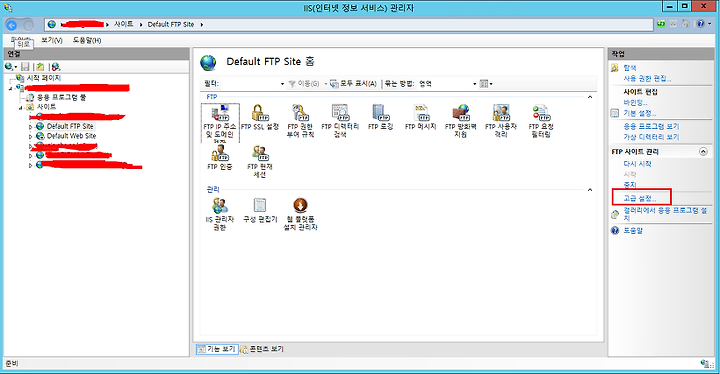
Task: Click 고급 설정... link
Action: (x=640, y=198)
